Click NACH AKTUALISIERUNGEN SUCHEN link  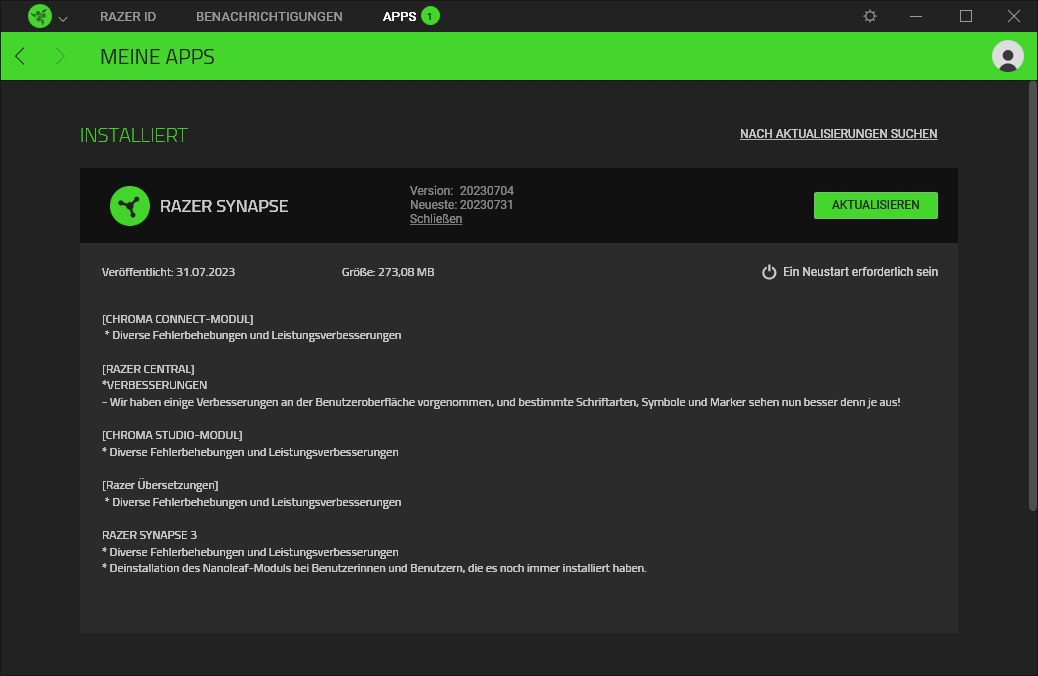coord(838,134)
